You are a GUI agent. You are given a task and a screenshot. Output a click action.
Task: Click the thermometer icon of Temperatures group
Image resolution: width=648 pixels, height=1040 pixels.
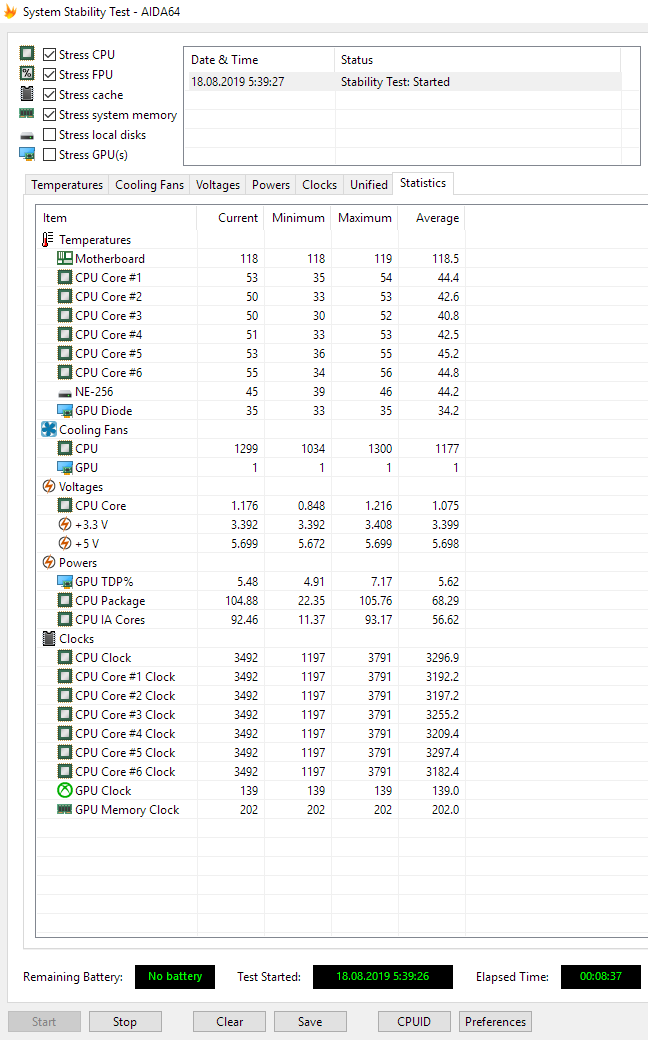pos(47,239)
